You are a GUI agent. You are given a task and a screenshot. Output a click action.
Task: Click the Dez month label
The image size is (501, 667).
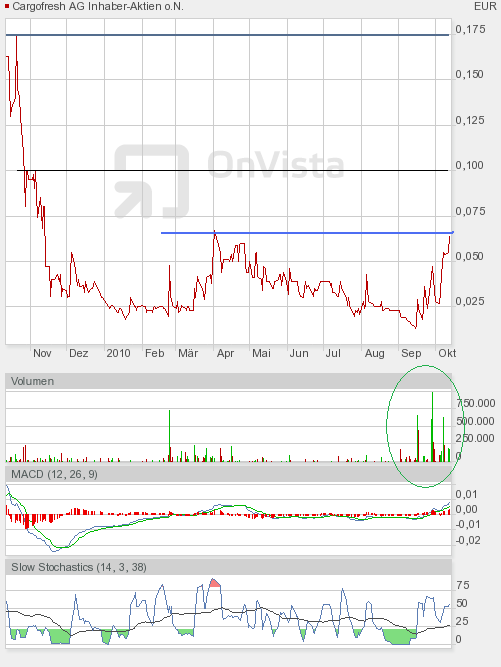(79, 353)
